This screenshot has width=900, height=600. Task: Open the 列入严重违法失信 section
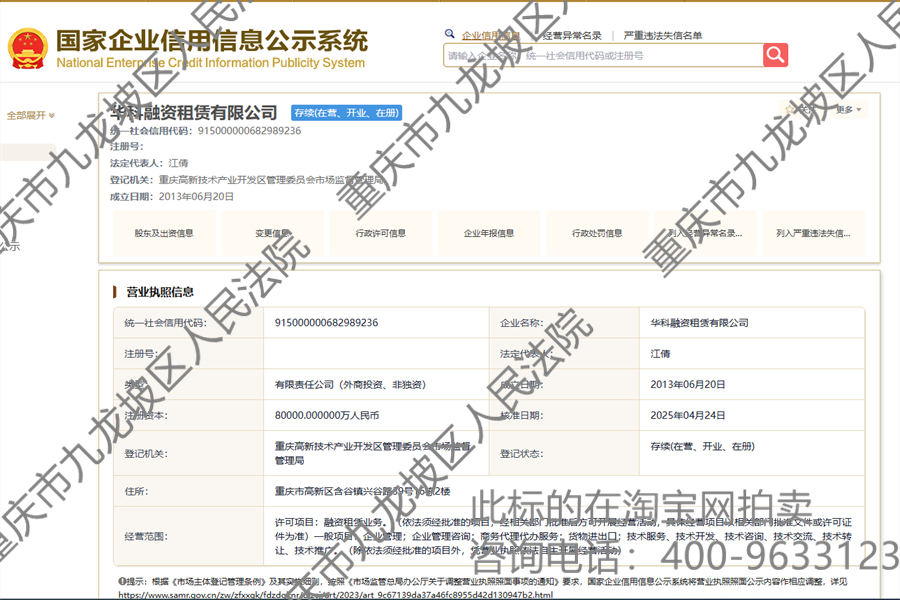[x=813, y=233]
